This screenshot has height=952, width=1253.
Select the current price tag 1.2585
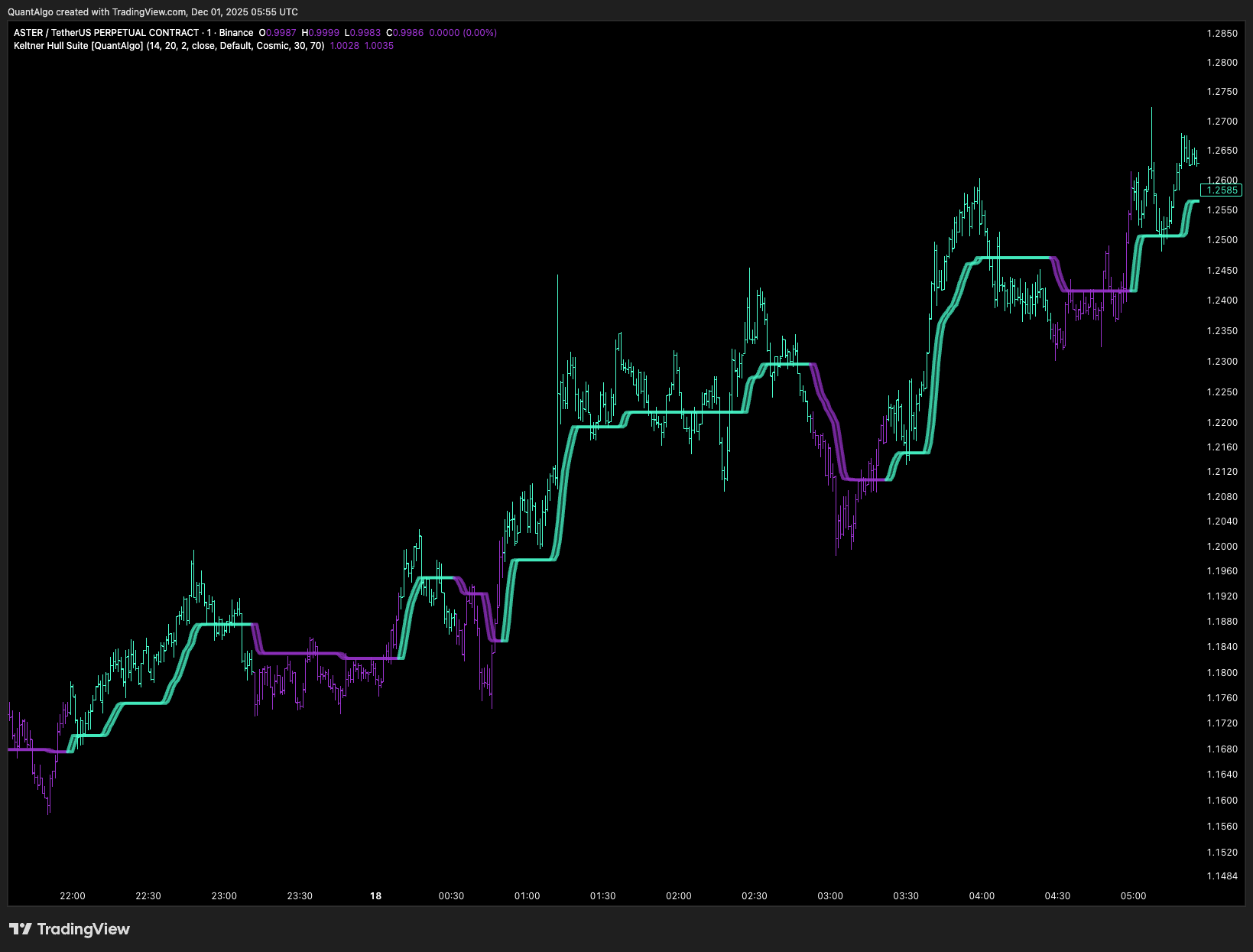pyautogui.click(x=1222, y=190)
